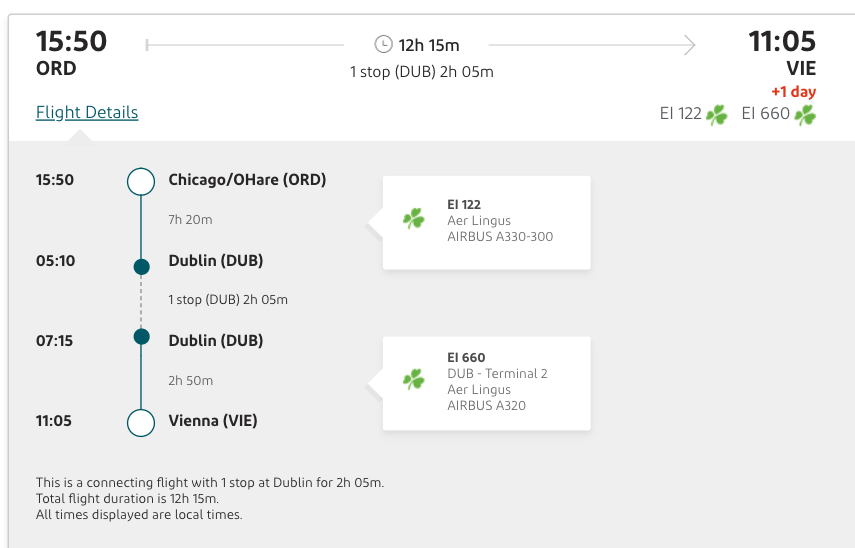Click the Dublin arrival dot at 05:10
The width and height of the screenshot is (855, 548).
(141, 266)
